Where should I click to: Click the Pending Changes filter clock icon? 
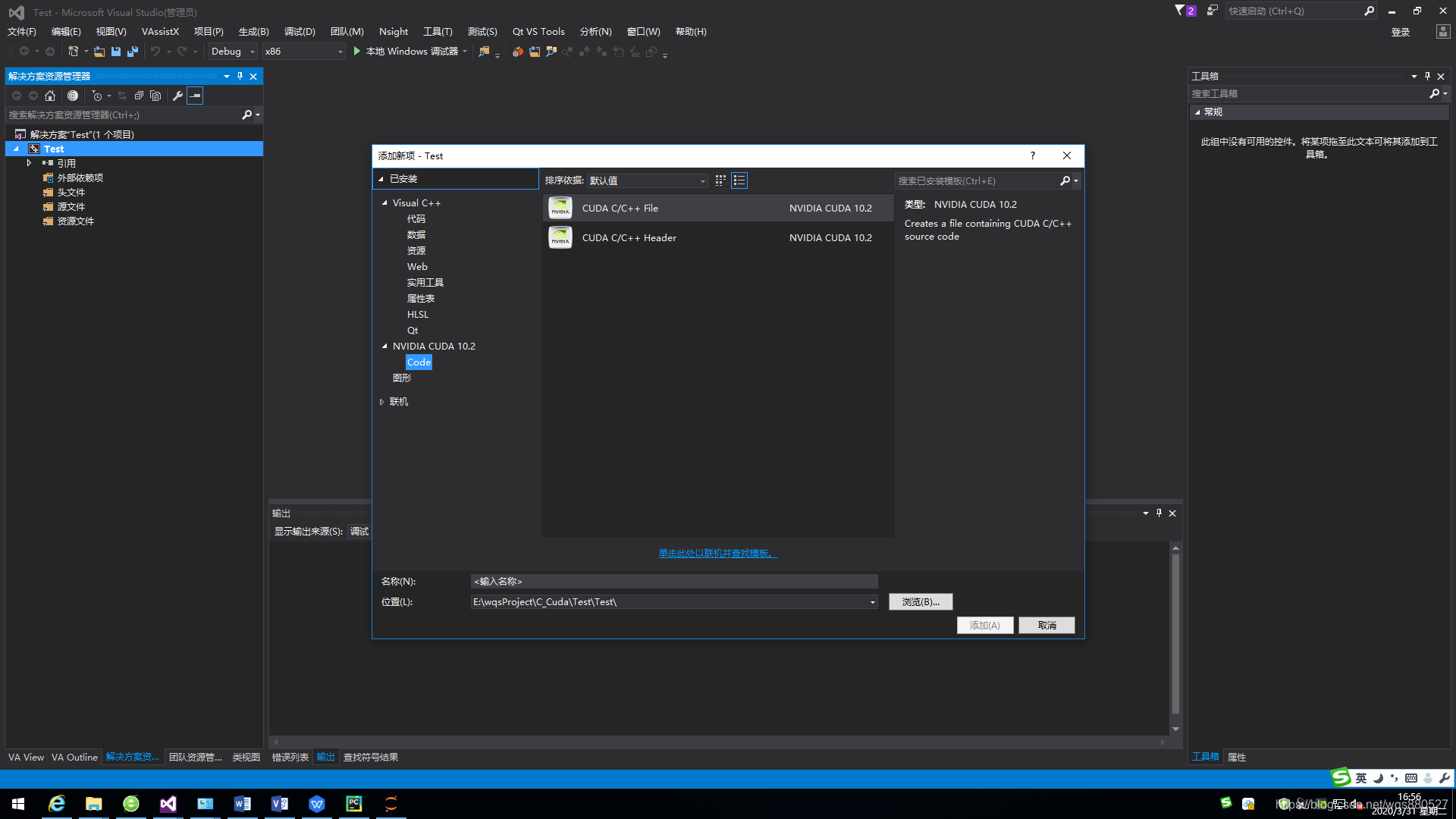pos(96,96)
